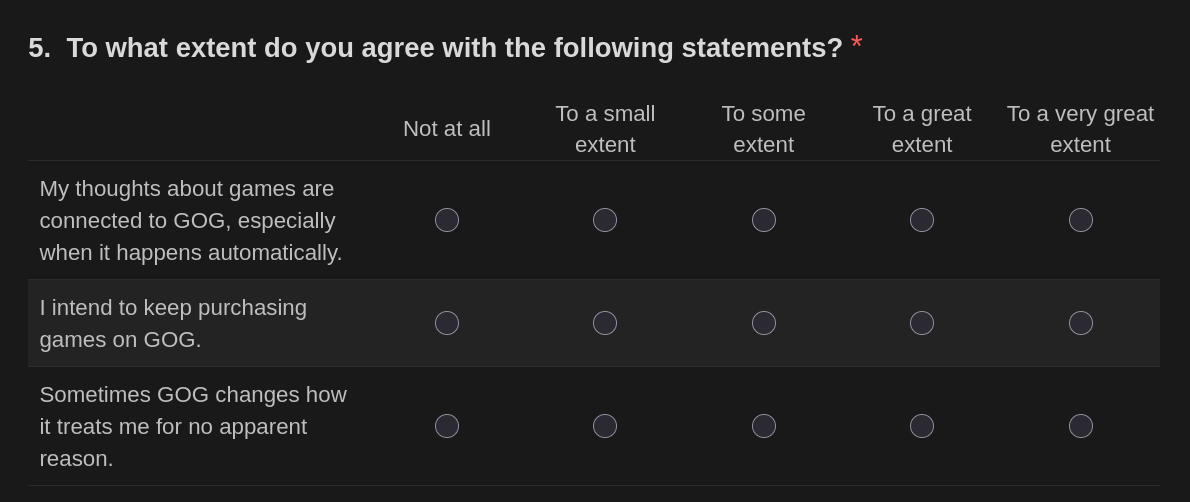Screen dimensions: 1190x502
Task: Select 'To some extent' for thoughts about games
Action: [764, 220]
